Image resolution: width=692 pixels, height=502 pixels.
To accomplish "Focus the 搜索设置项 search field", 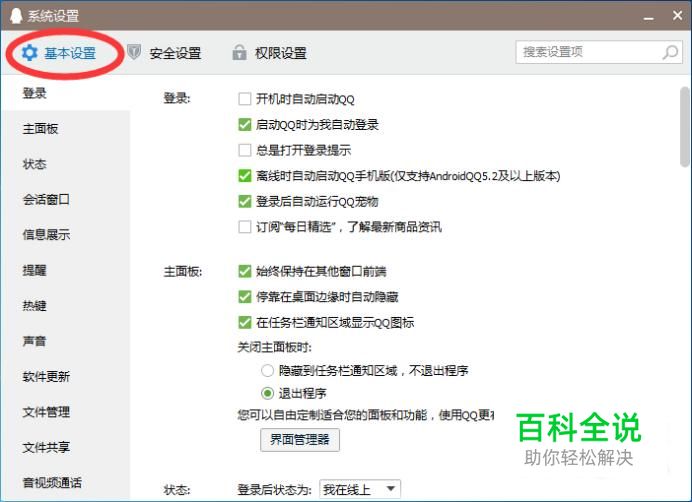I will pos(599,52).
